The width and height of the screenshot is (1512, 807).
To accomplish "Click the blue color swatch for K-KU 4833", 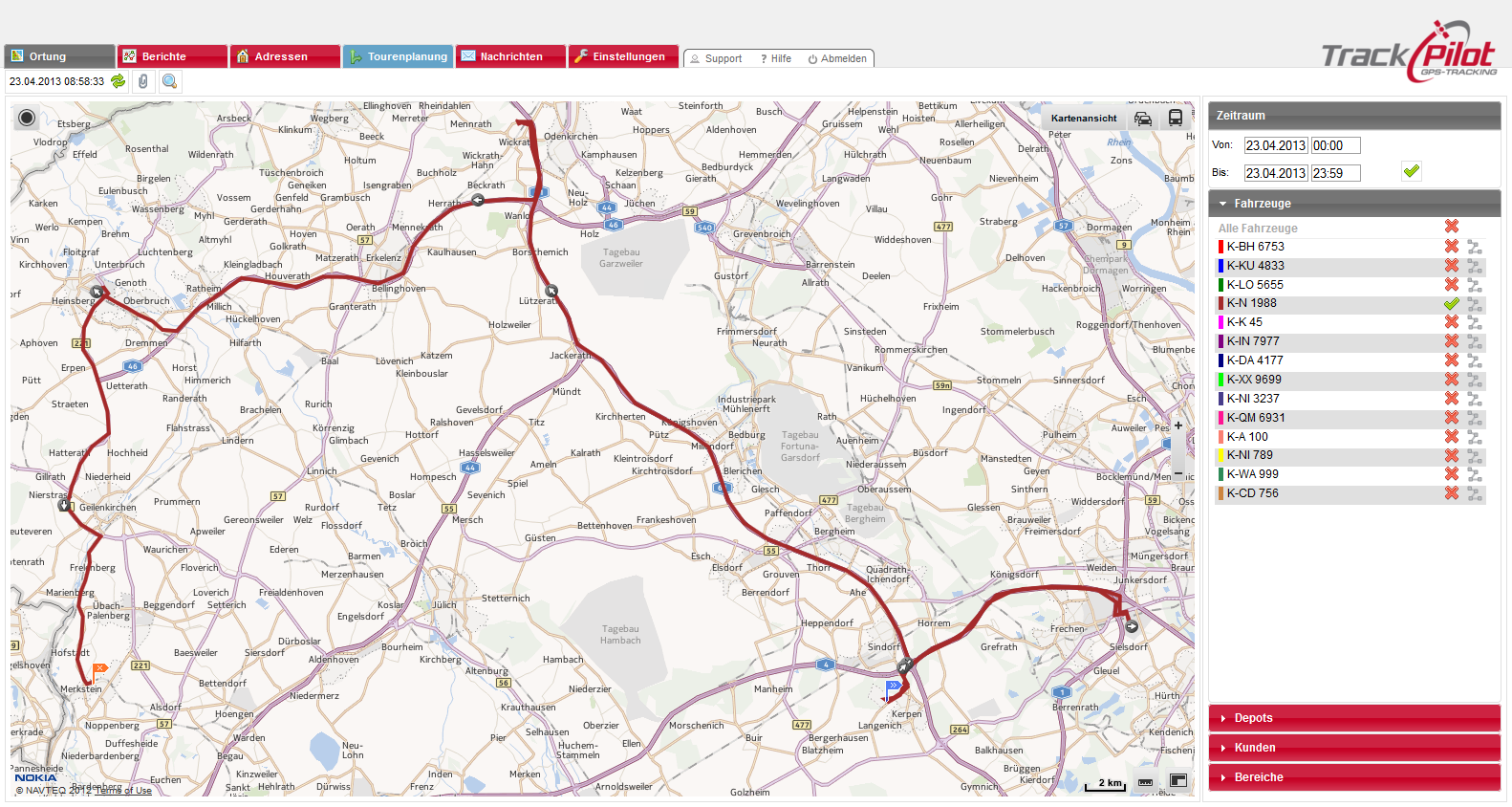I will tap(1220, 266).
